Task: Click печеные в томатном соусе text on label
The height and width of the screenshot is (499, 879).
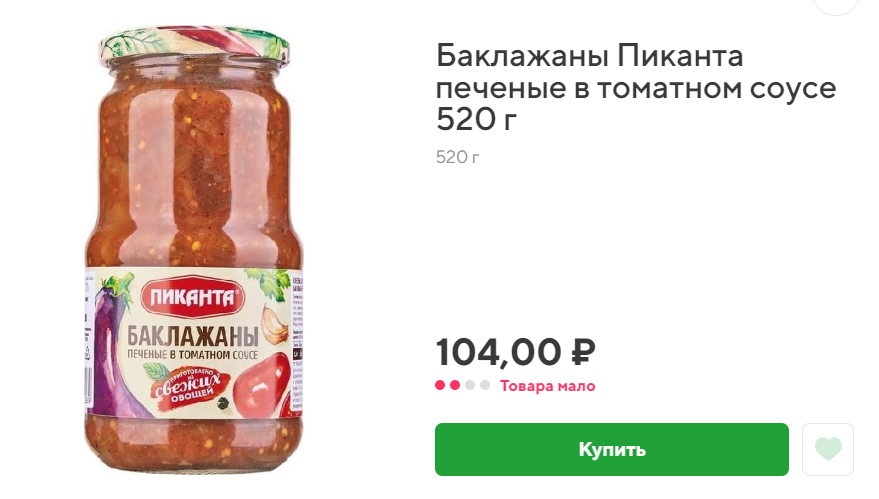Action: pyautogui.click(x=193, y=354)
